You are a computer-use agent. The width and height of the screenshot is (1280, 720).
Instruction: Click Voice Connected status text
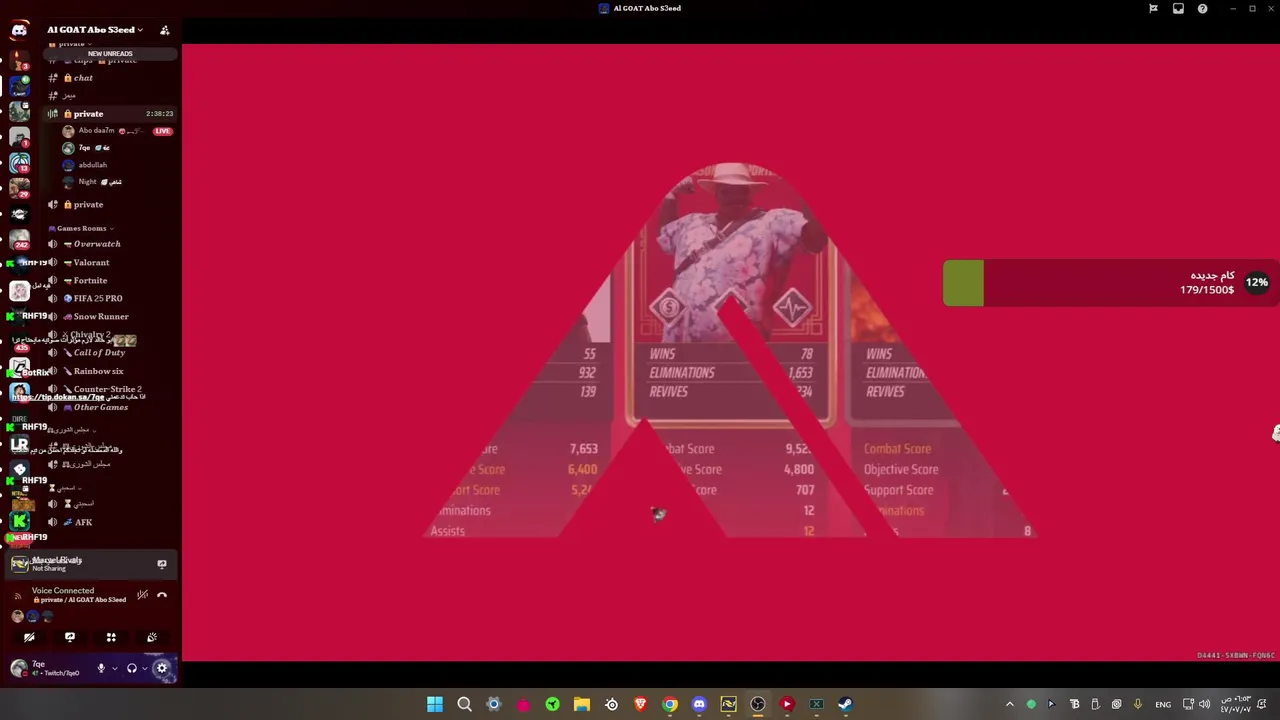(63, 591)
